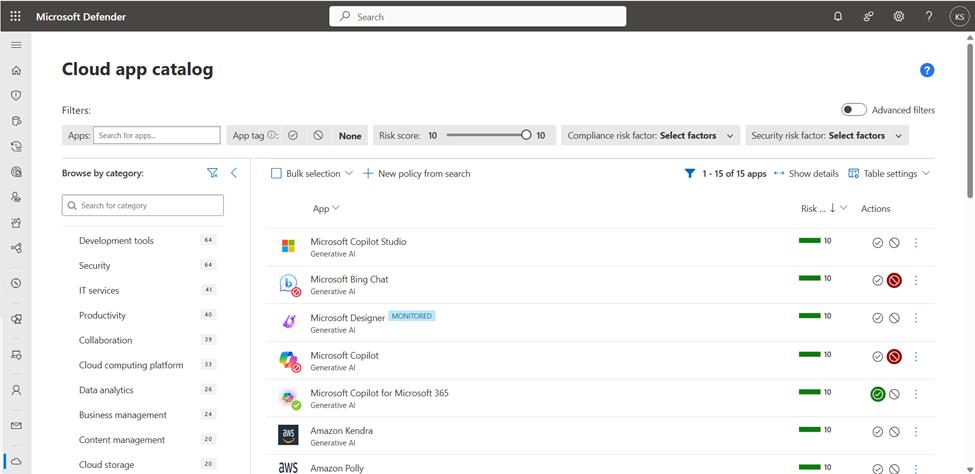Click Microsoft Copilot Studio green risk bar

[x=810, y=239]
